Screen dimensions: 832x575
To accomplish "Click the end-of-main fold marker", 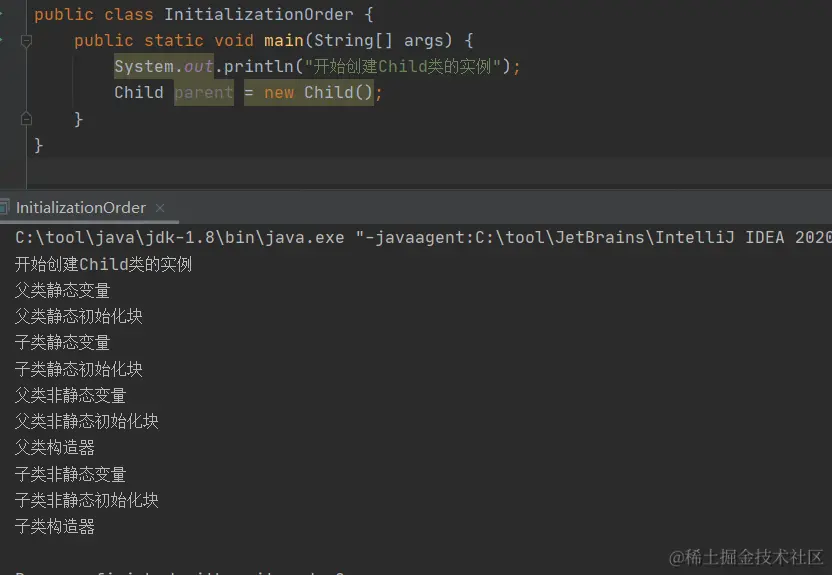I will pyautogui.click(x=26, y=119).
